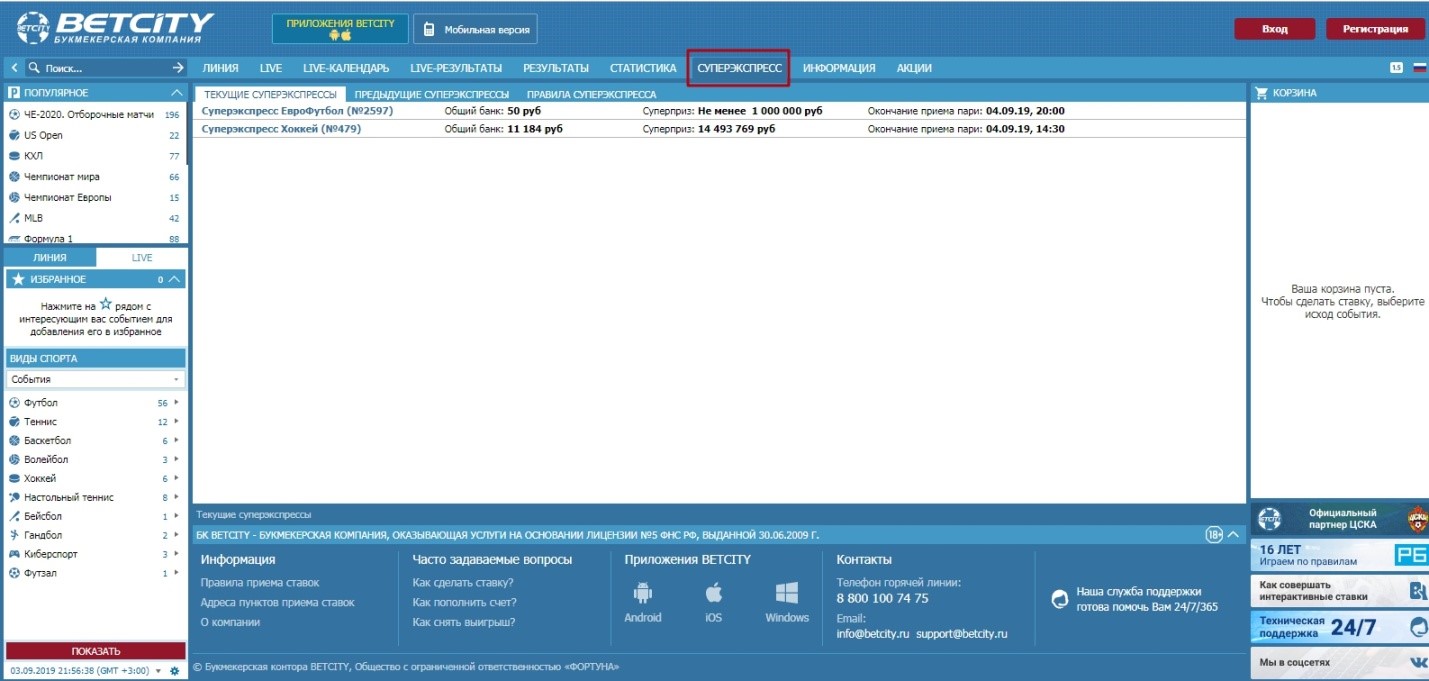Screen dimensions: 1429x681
Task: Collapse the ИЗБРАННОЕ section
Action: 174,280
